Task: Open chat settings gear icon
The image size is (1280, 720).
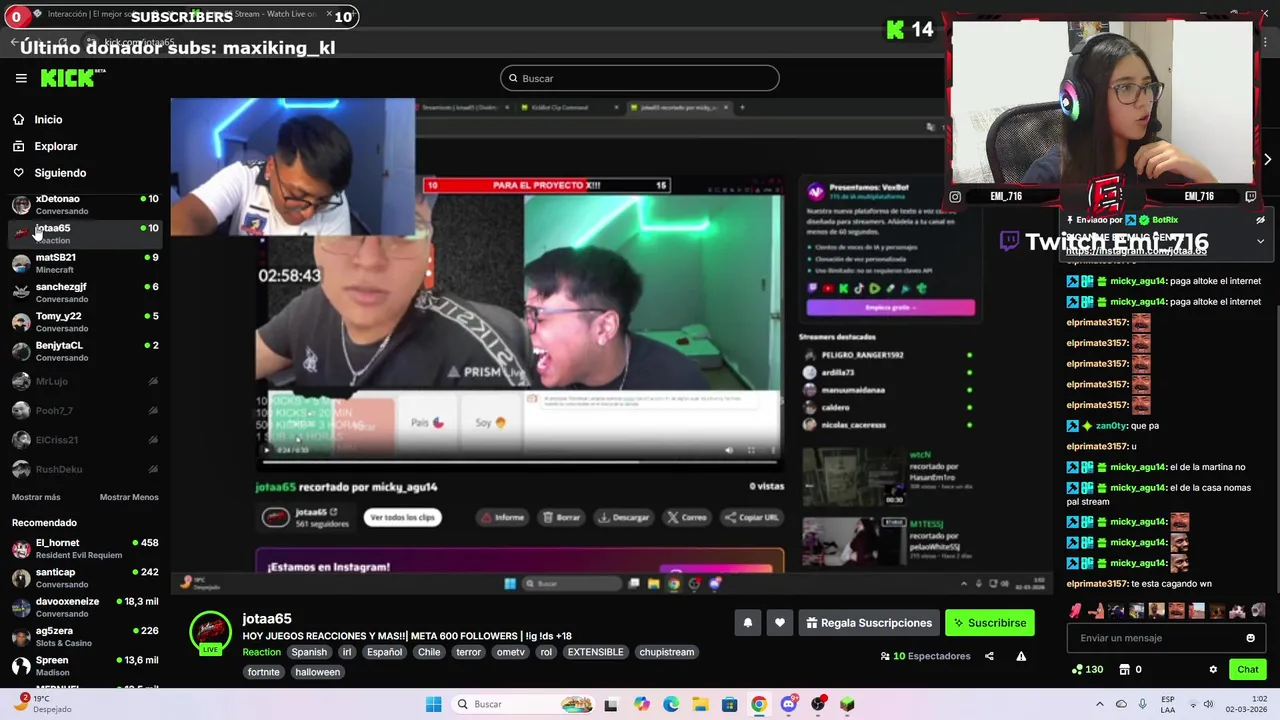Action: point(1213,670)
